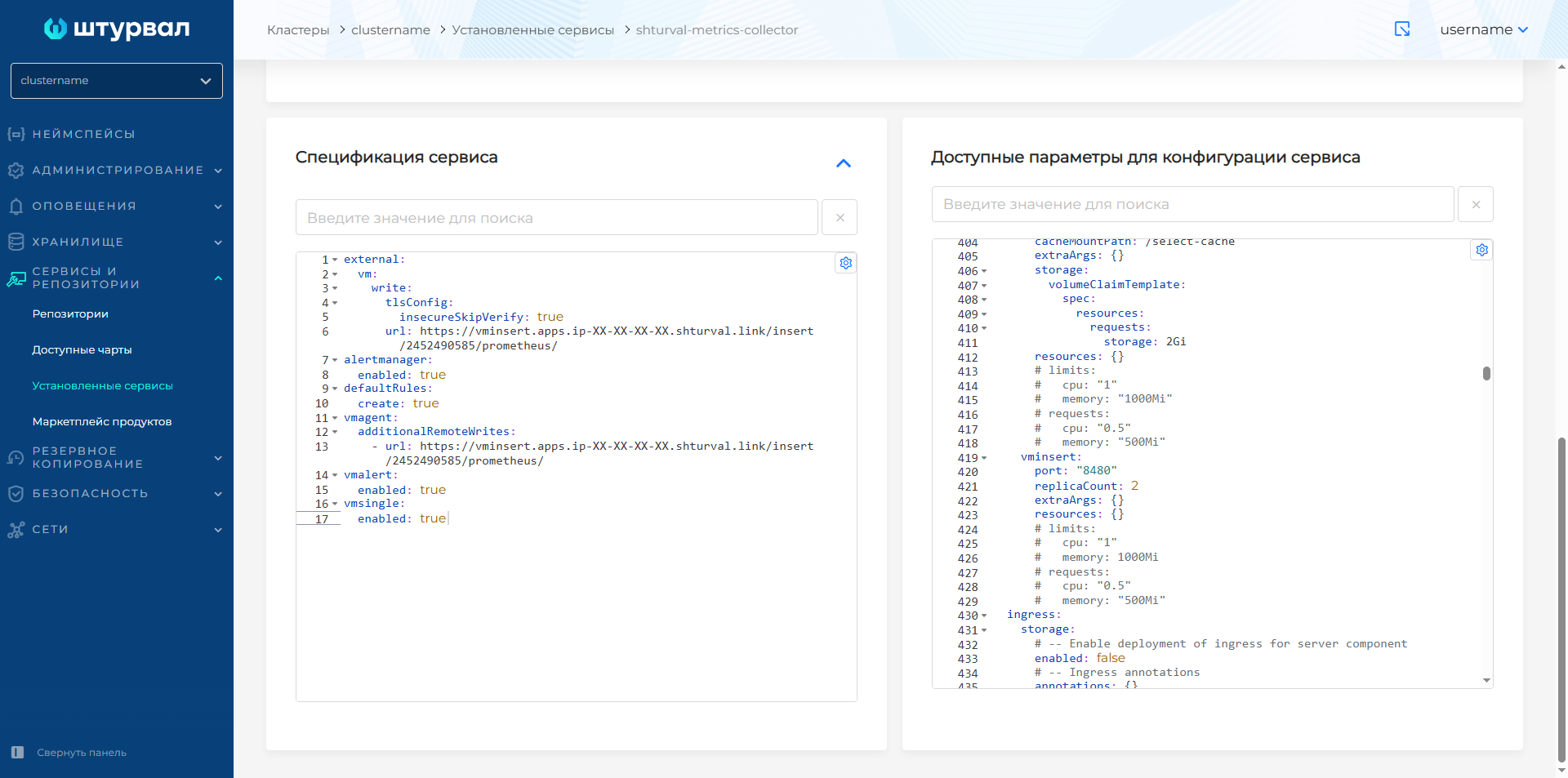Expand the Безопасность menu chevron
Image resolution: width=1568 pixels, height=778 pixels.
tap(218, 494)
